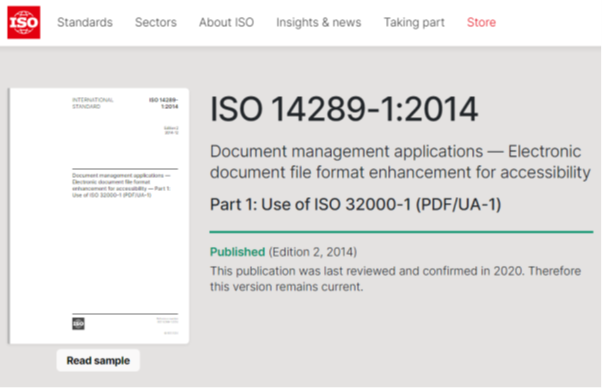Open Insights & news menu

[319, 22]
